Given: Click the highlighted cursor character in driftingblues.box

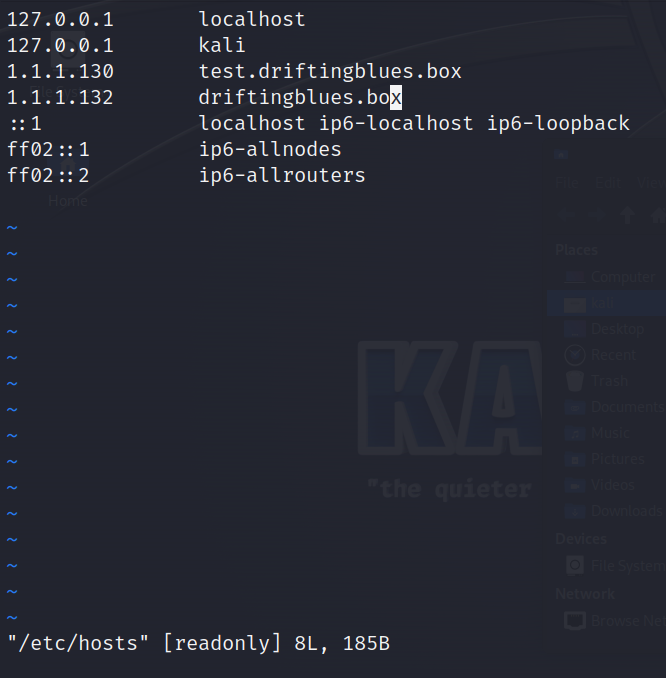Looking at the screenshot, I should pos(396,97).
